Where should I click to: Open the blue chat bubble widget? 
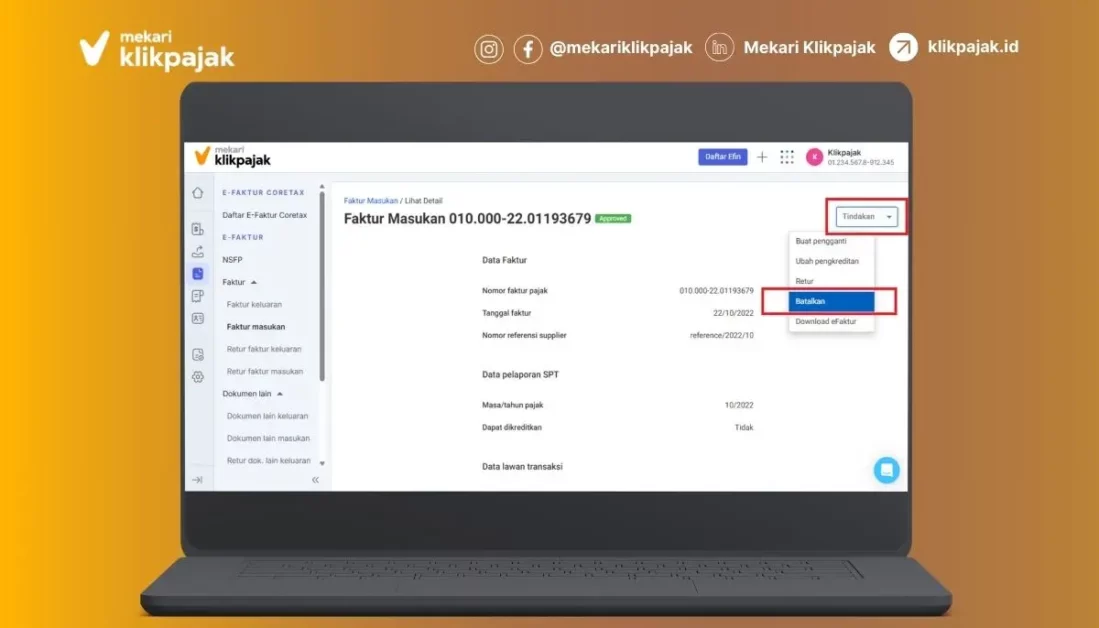click(x=887, y=470)
